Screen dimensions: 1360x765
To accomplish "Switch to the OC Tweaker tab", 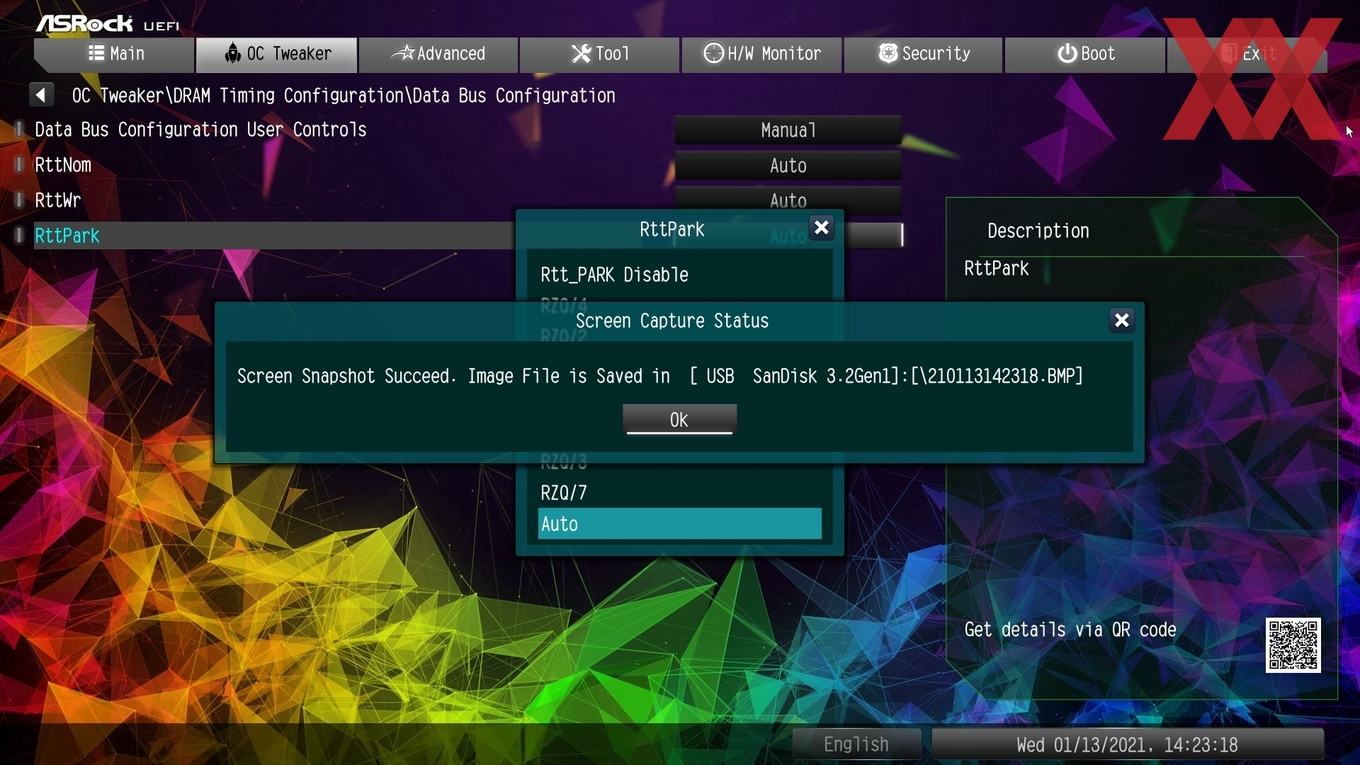I will point(277,54).
